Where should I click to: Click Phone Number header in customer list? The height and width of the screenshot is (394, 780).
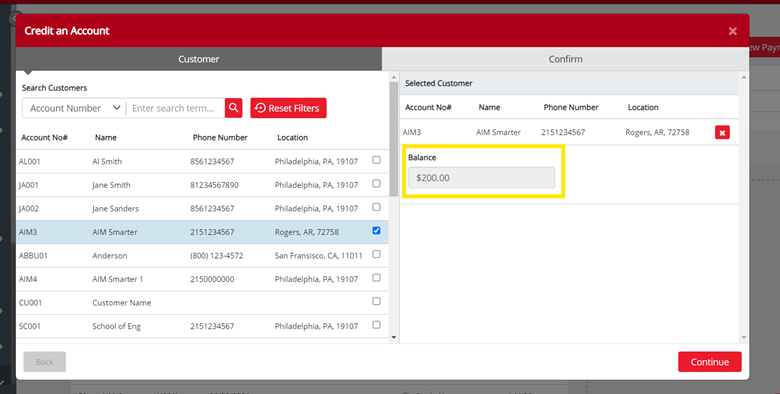click(x=220, y=137)
